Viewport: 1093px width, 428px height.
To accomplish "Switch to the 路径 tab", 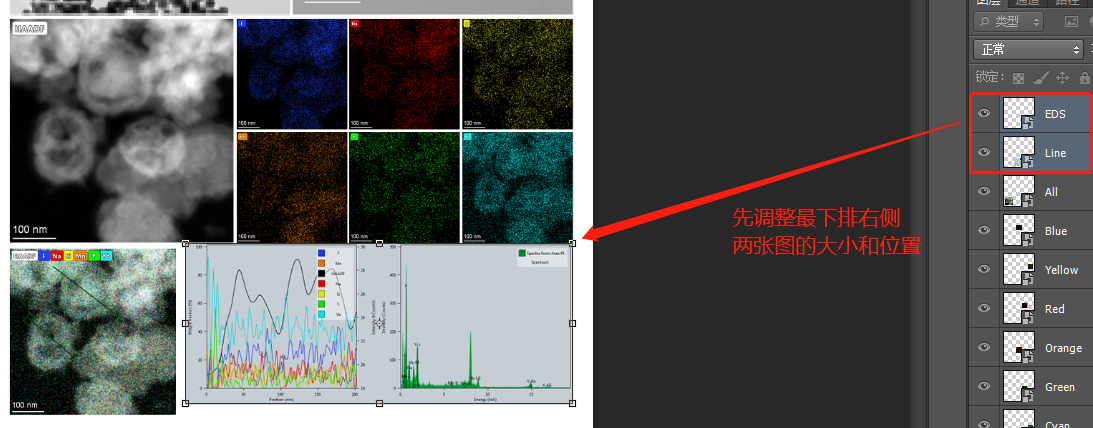I will click(x=1067, y=3).
